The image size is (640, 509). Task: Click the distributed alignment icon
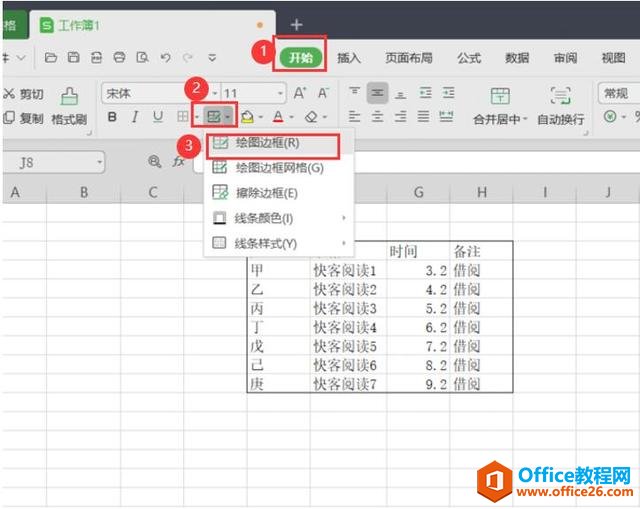[446, 117]
